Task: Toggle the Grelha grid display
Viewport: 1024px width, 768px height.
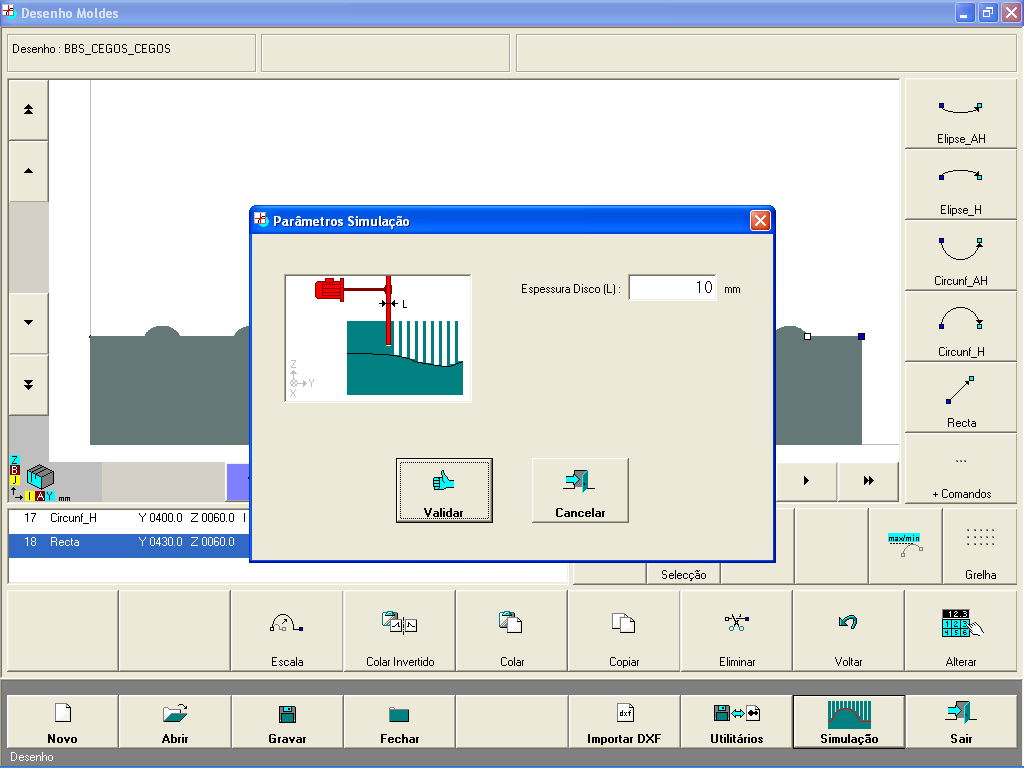Action: [x=980, y=546]
